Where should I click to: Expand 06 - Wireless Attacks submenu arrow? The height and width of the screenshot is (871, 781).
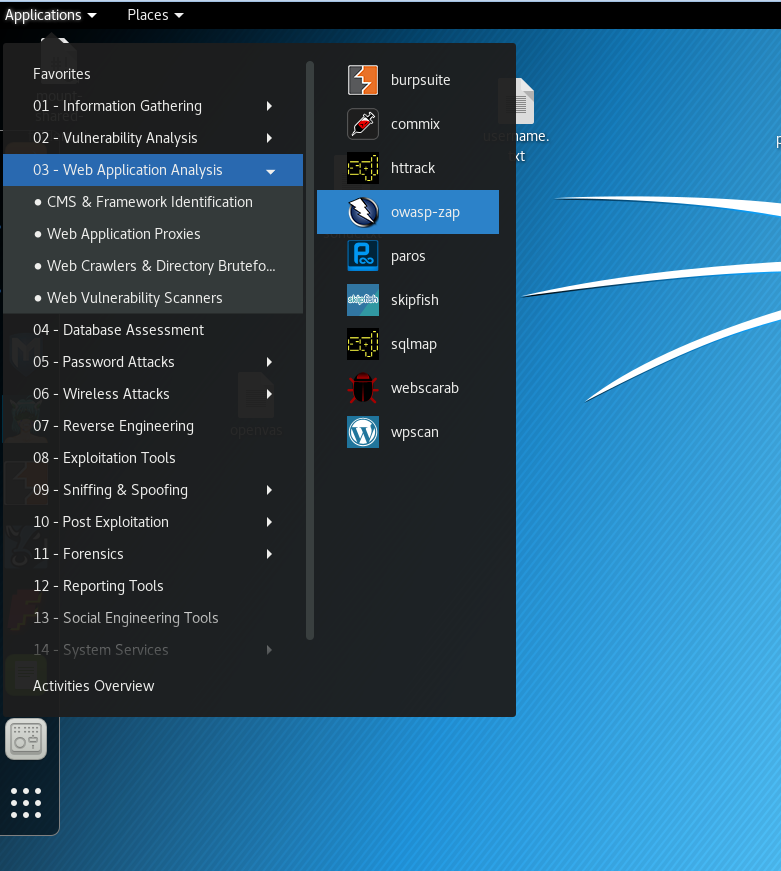tap(269, 394)
